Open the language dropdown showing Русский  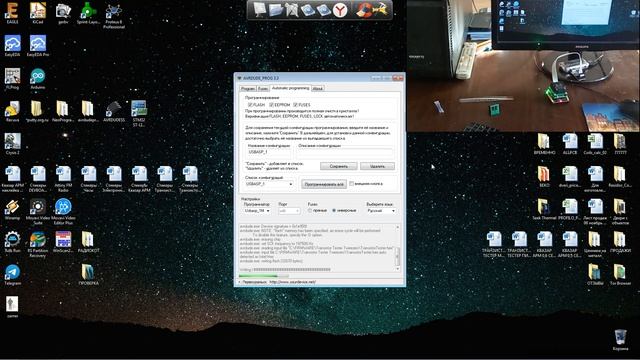click(381, 211)
